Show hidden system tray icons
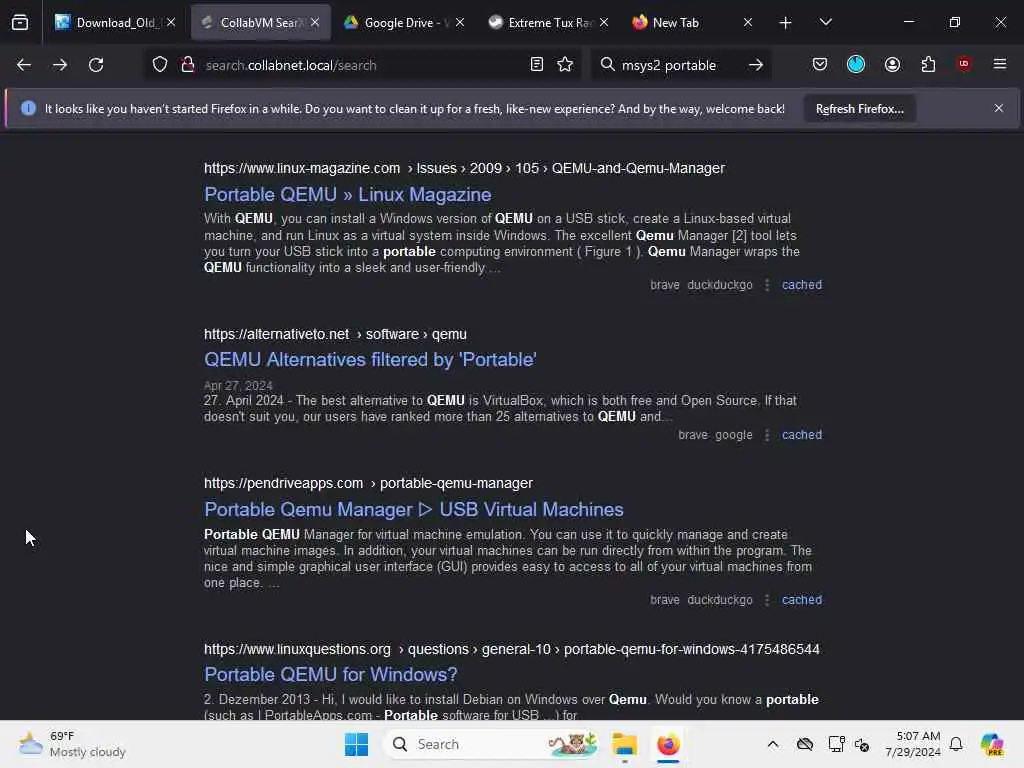Image resolution: width=1024 pixels, height=768 pixels. pos(773,744)
